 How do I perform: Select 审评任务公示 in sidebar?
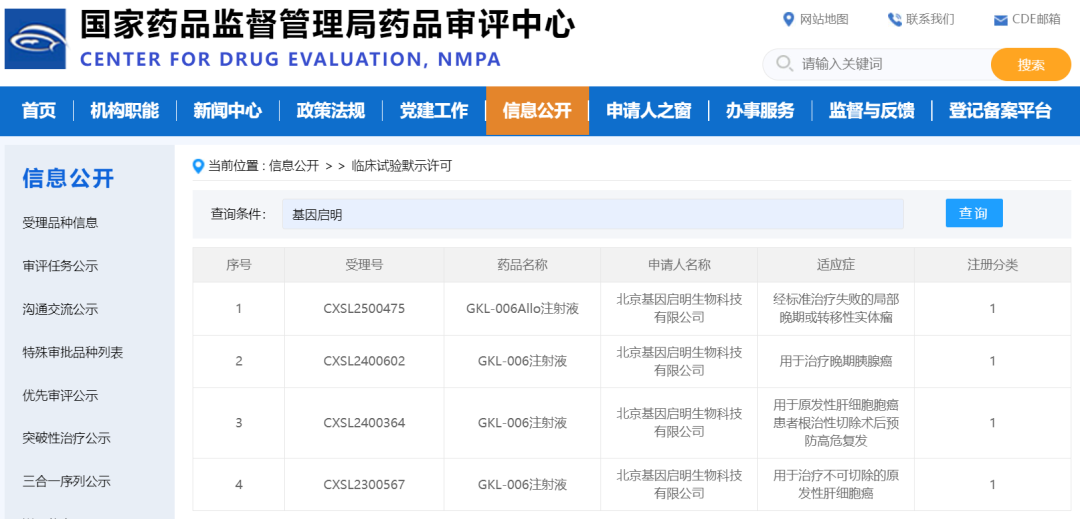click(x=61, y=266)
